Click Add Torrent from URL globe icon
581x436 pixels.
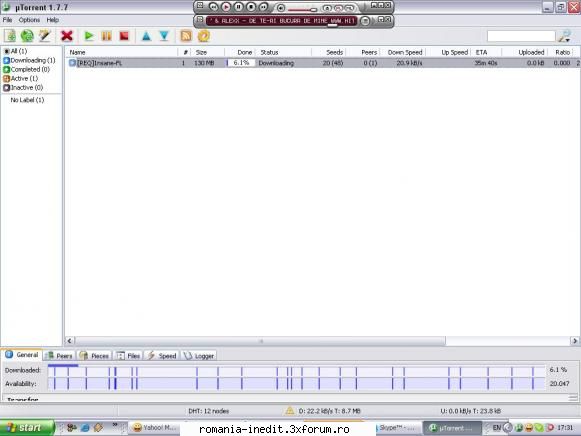click(27, 36)
